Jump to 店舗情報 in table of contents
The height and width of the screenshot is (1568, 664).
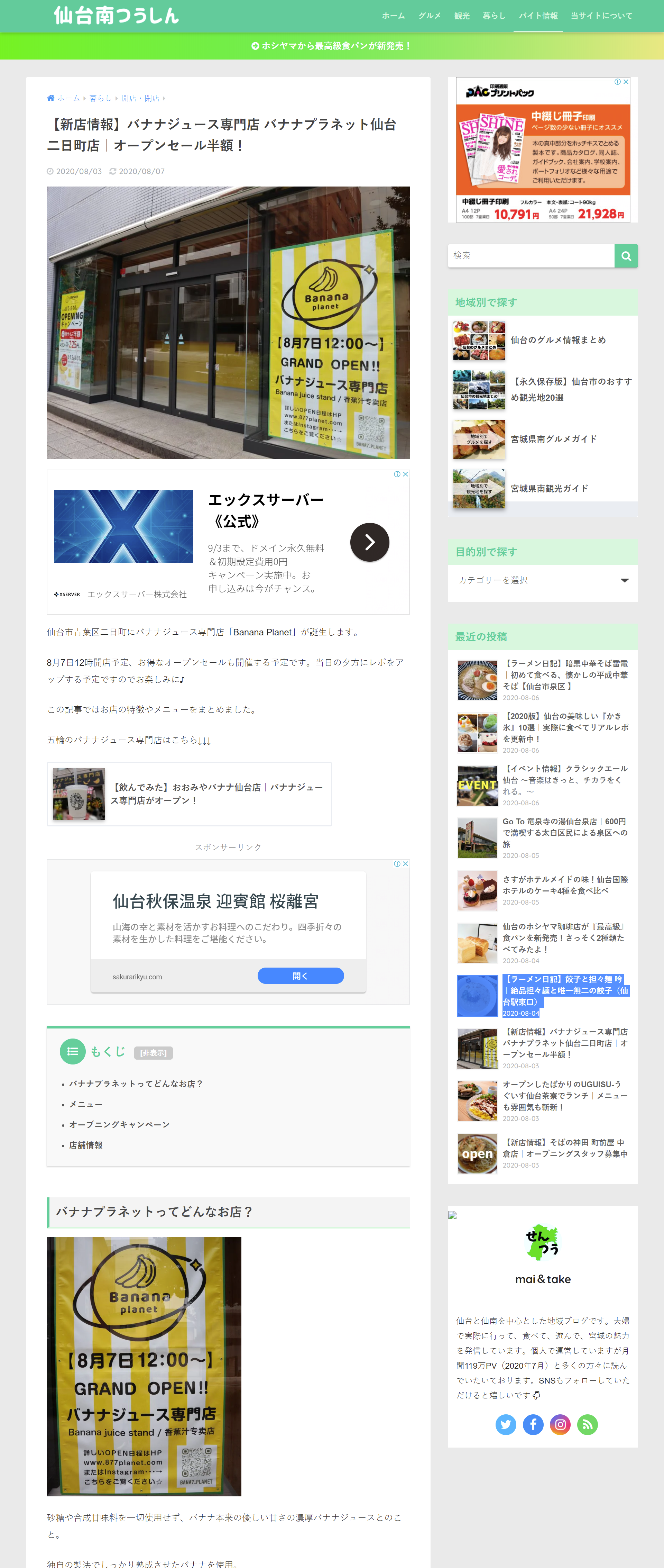pos(86,1145)
